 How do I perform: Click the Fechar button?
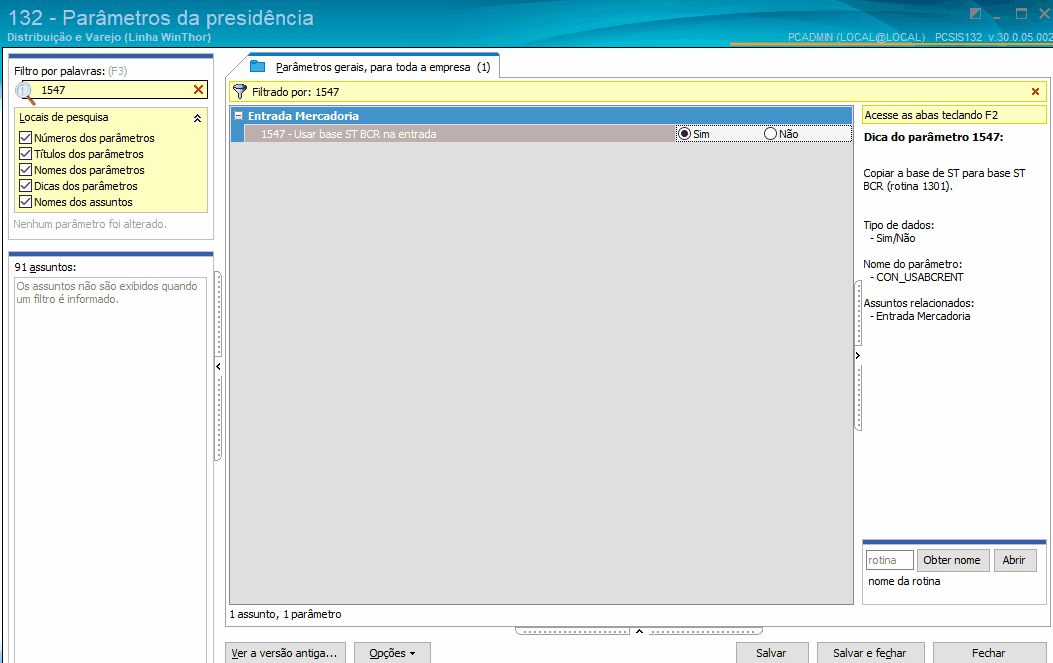[x=989, y=653]
